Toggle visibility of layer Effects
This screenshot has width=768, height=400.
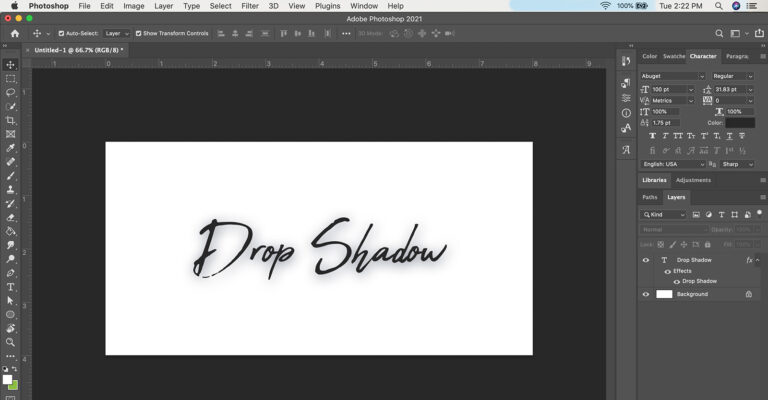(x=667, y=271)
